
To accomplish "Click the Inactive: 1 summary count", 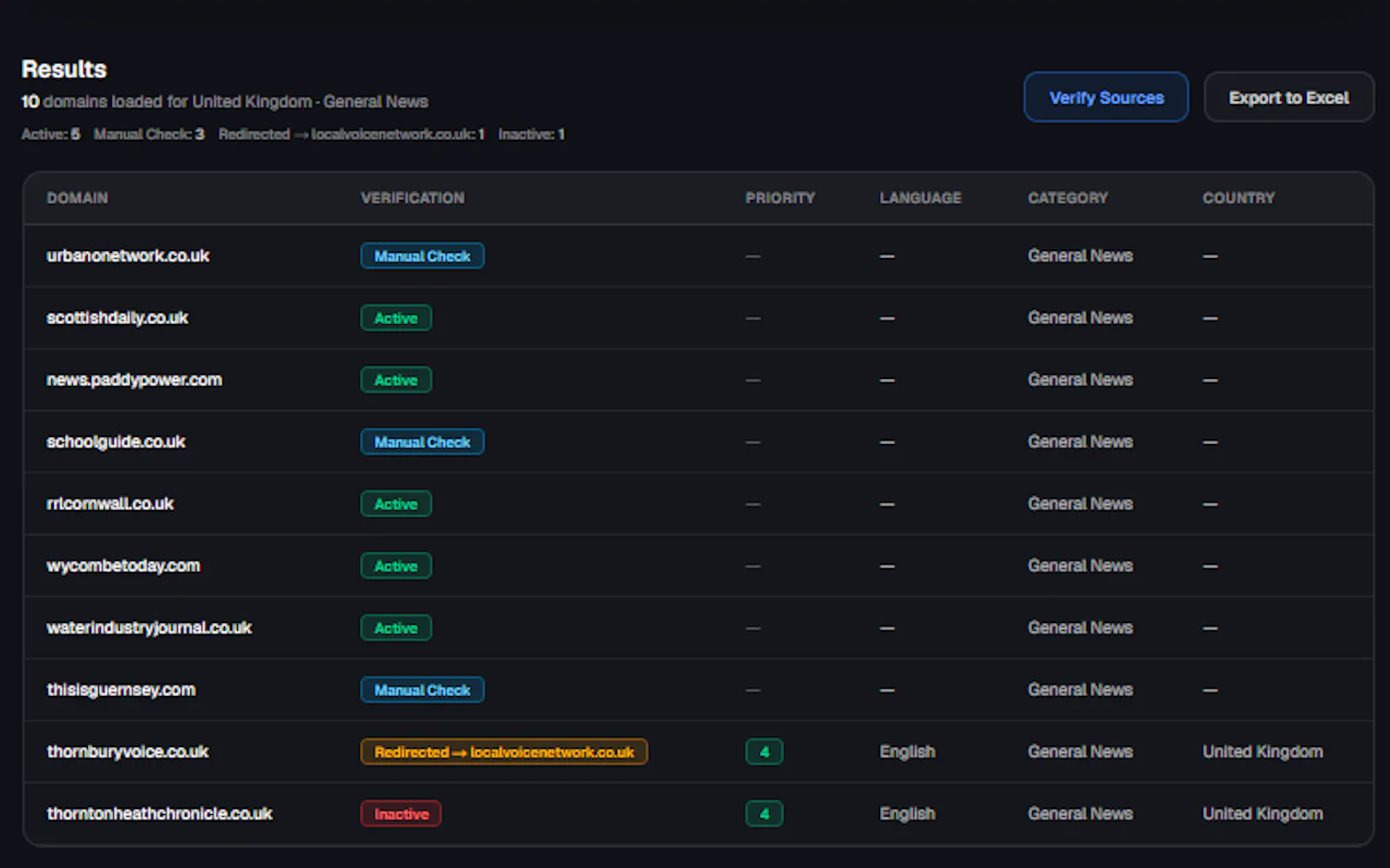I will click(x=532, y=134).
